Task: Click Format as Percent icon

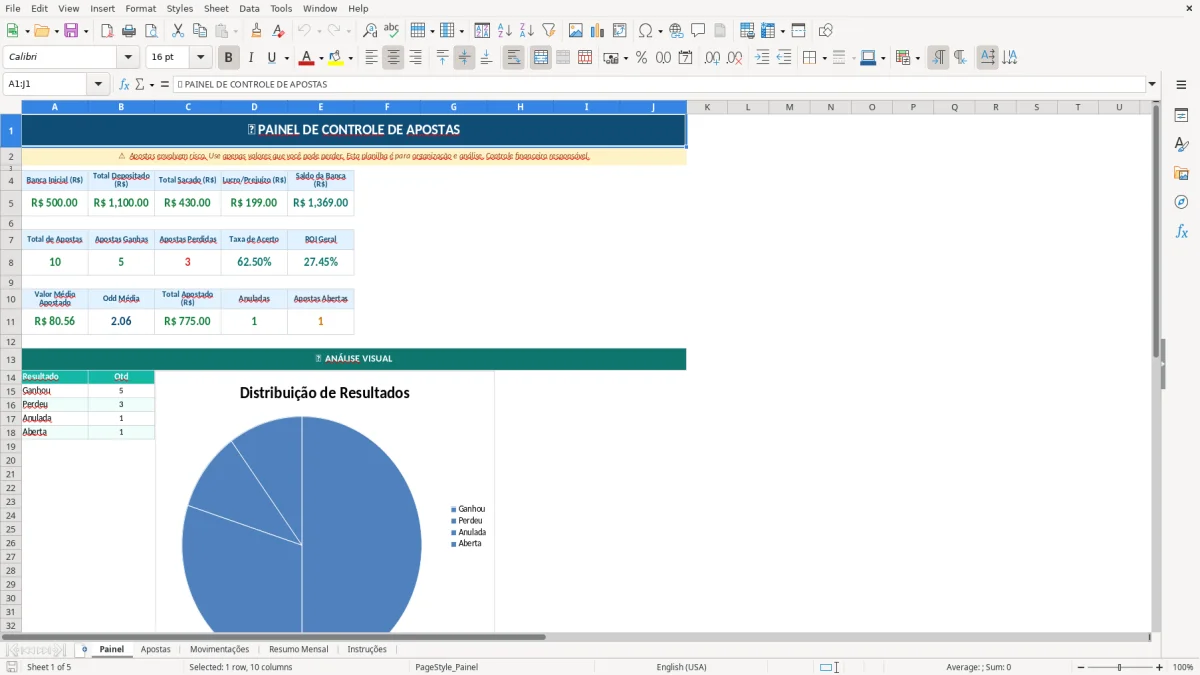Action: click(642, 58)
